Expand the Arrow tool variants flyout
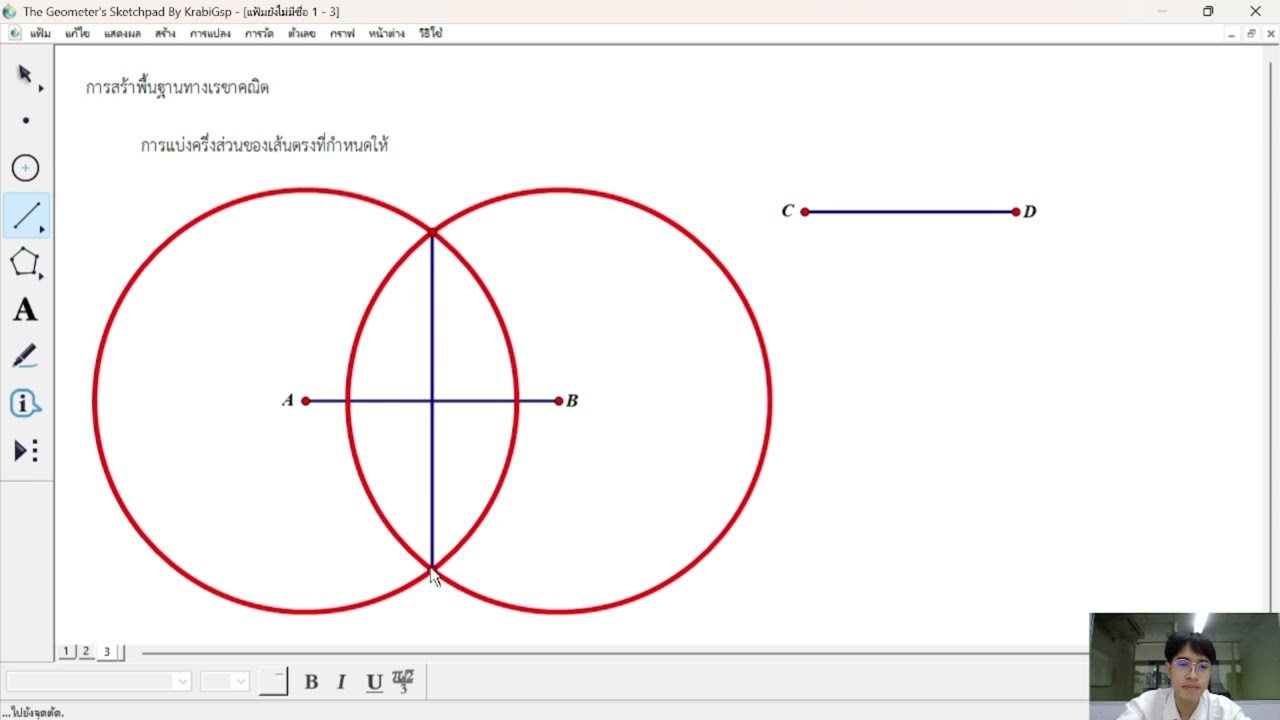The width and height of the screenshot is (1280, 720). point(41,89)
